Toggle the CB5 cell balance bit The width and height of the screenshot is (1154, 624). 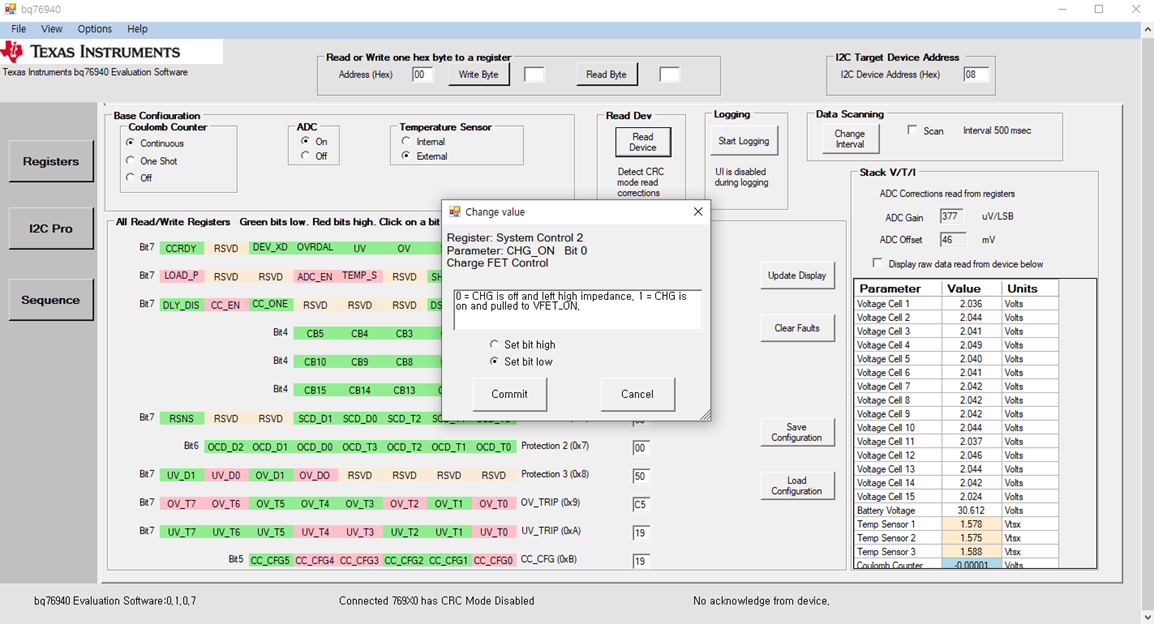315,333
